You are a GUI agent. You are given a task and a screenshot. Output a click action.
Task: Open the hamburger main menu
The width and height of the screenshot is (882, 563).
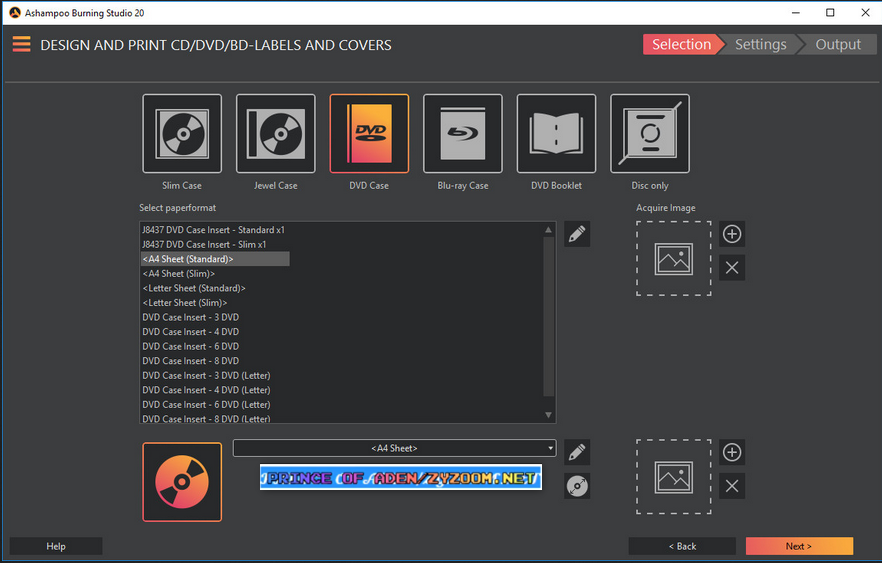click(x=21, y=44)
